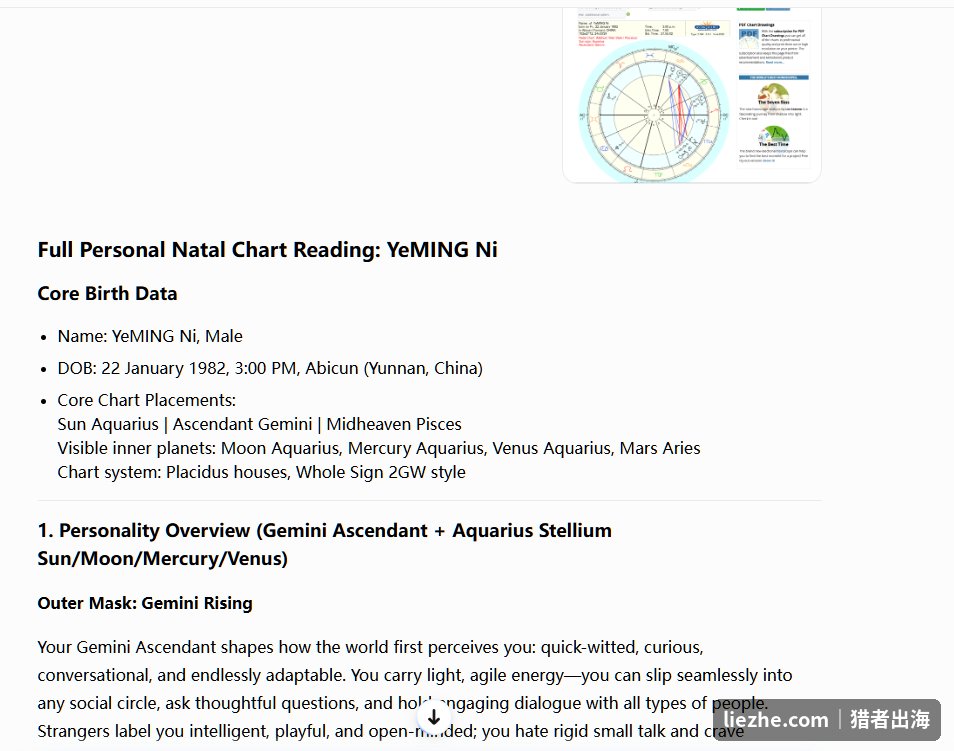
Task: Click the 猎者出海 watermark label
Action: [890, 720]
